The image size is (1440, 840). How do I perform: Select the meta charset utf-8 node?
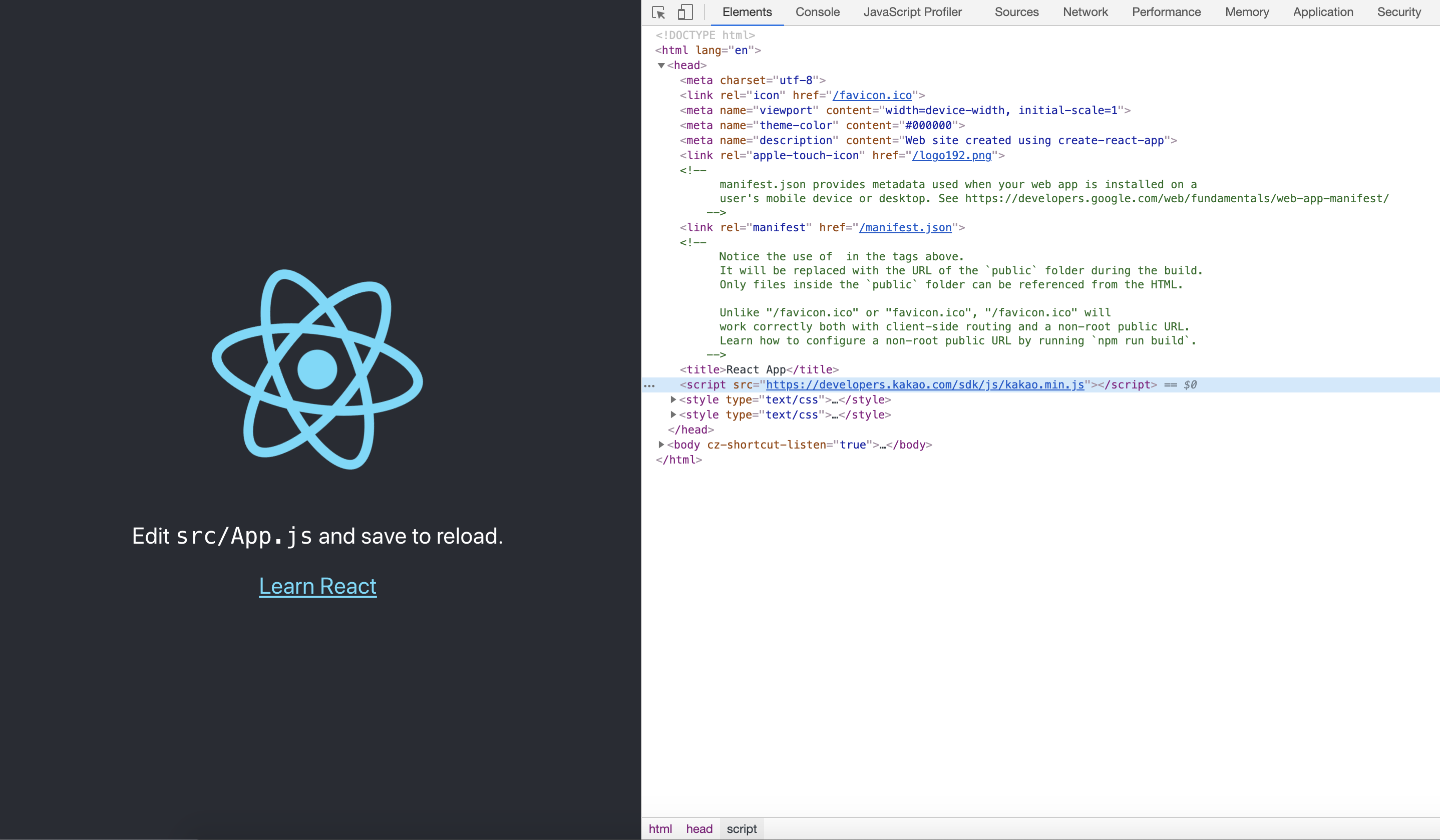(x=753, y=80)
